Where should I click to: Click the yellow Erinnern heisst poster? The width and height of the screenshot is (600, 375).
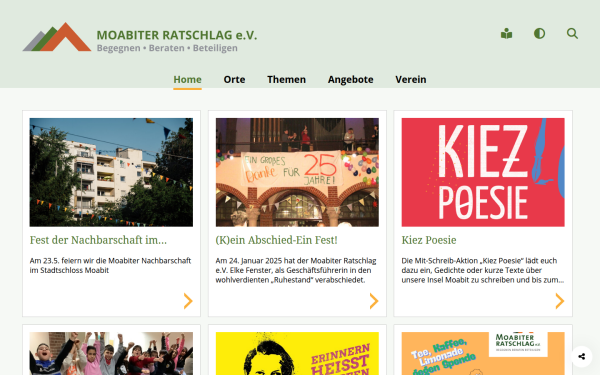coord(297,354)
